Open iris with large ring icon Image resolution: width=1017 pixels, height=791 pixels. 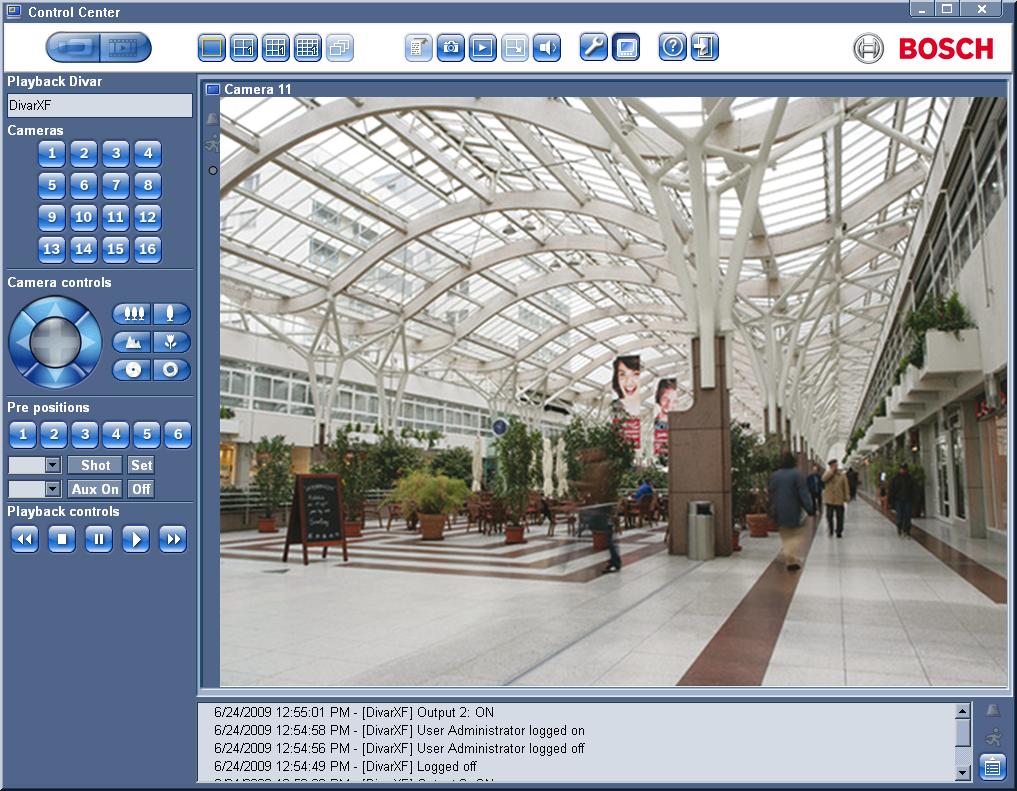coord(171,370)
